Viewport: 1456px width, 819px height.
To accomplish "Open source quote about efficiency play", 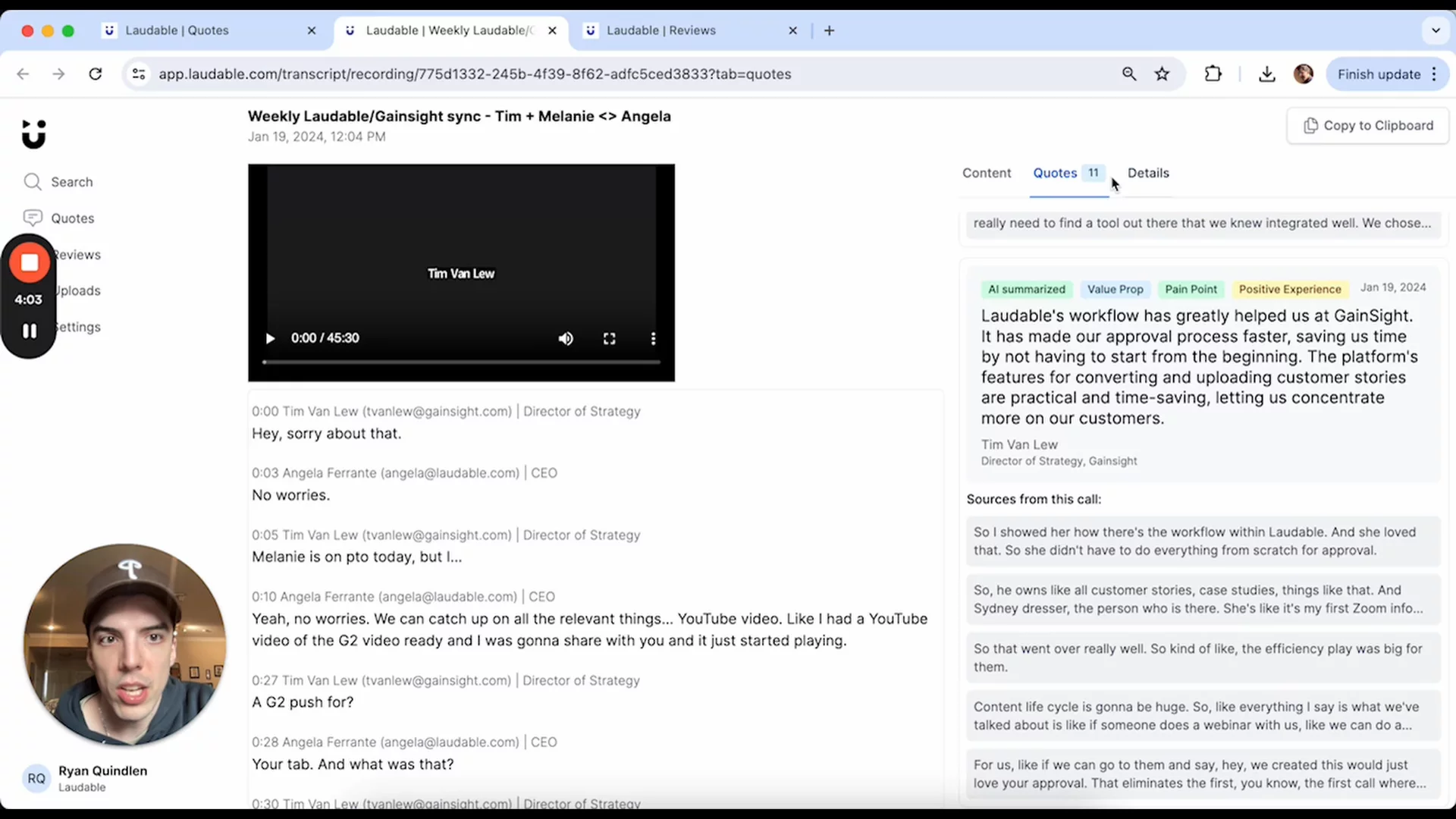I will click(1202, 657).
